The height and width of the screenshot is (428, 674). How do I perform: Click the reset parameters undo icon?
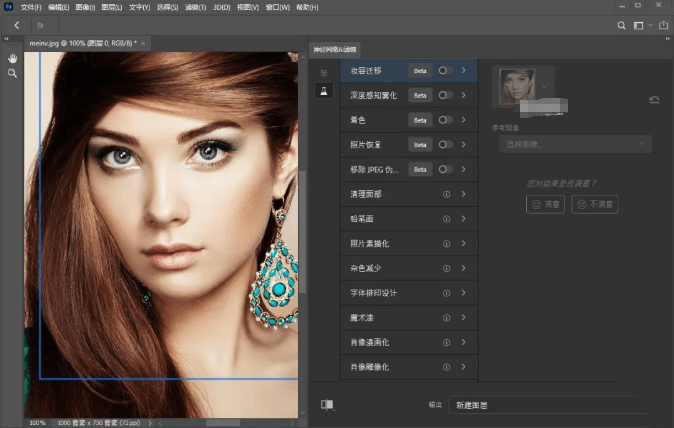[654, 100]
